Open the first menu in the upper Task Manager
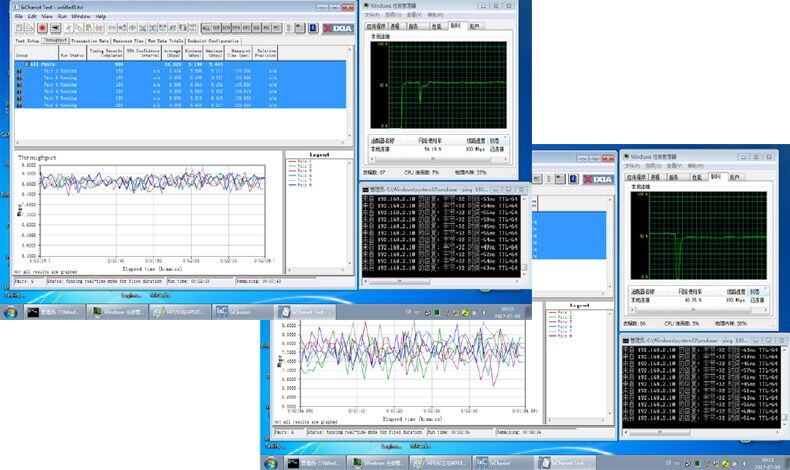The height and width of the screenshot is (470, 790). point(370,15)
